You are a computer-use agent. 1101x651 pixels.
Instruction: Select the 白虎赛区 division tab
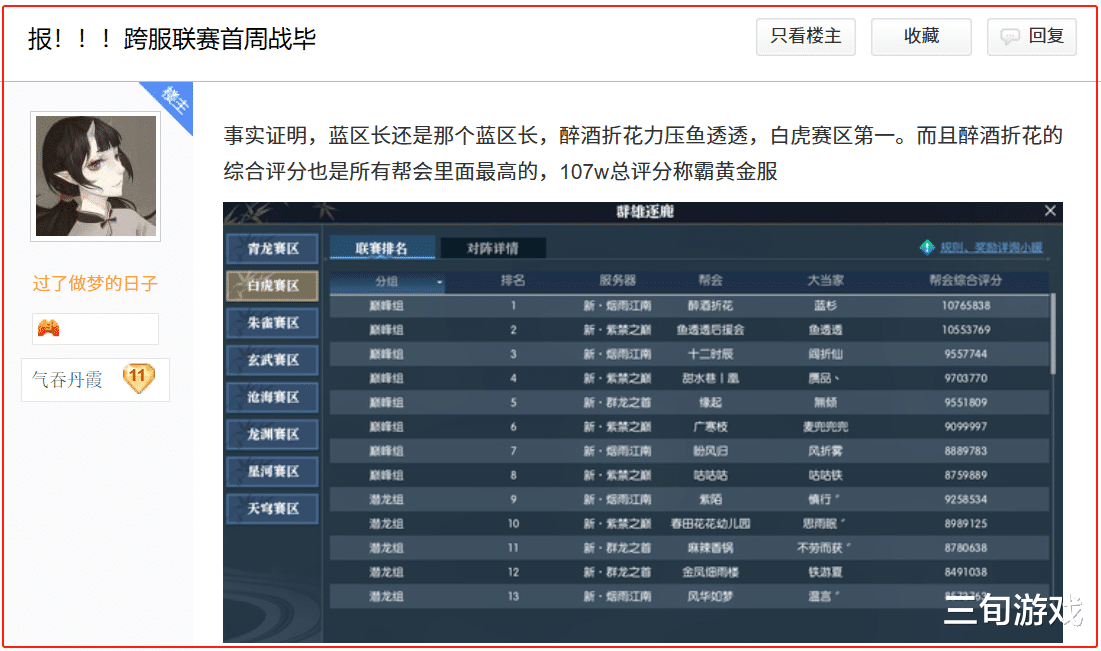[272, 286]
